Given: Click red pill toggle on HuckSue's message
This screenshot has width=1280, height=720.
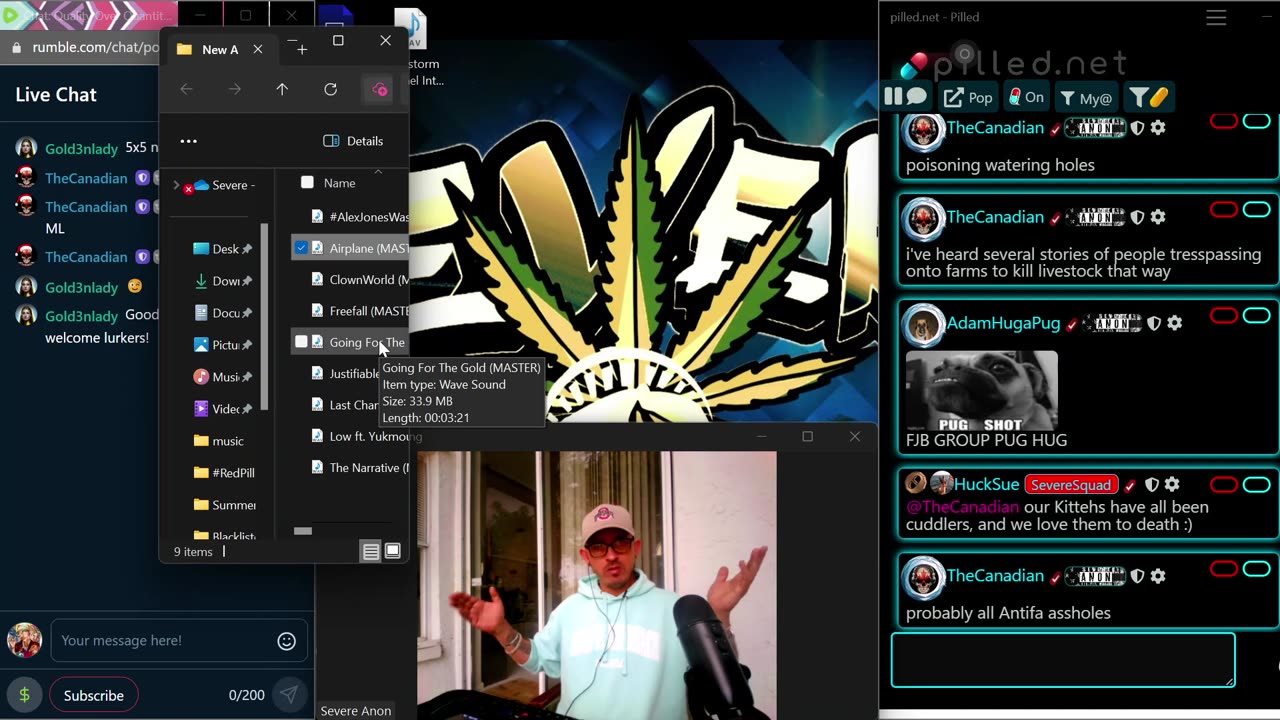Looking at the screenshot, I should coord(1224,485).
